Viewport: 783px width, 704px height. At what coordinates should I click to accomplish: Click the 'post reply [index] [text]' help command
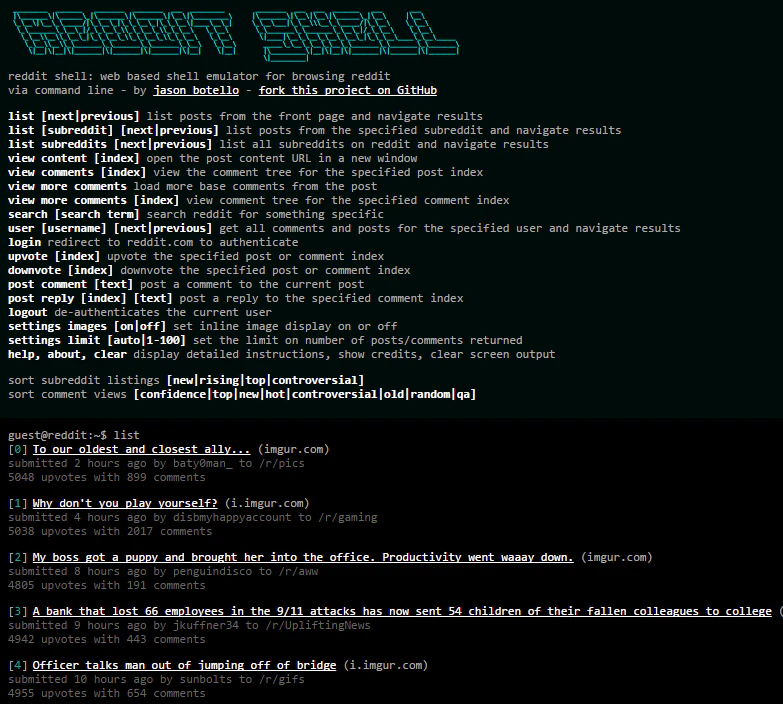click(90, 298)
